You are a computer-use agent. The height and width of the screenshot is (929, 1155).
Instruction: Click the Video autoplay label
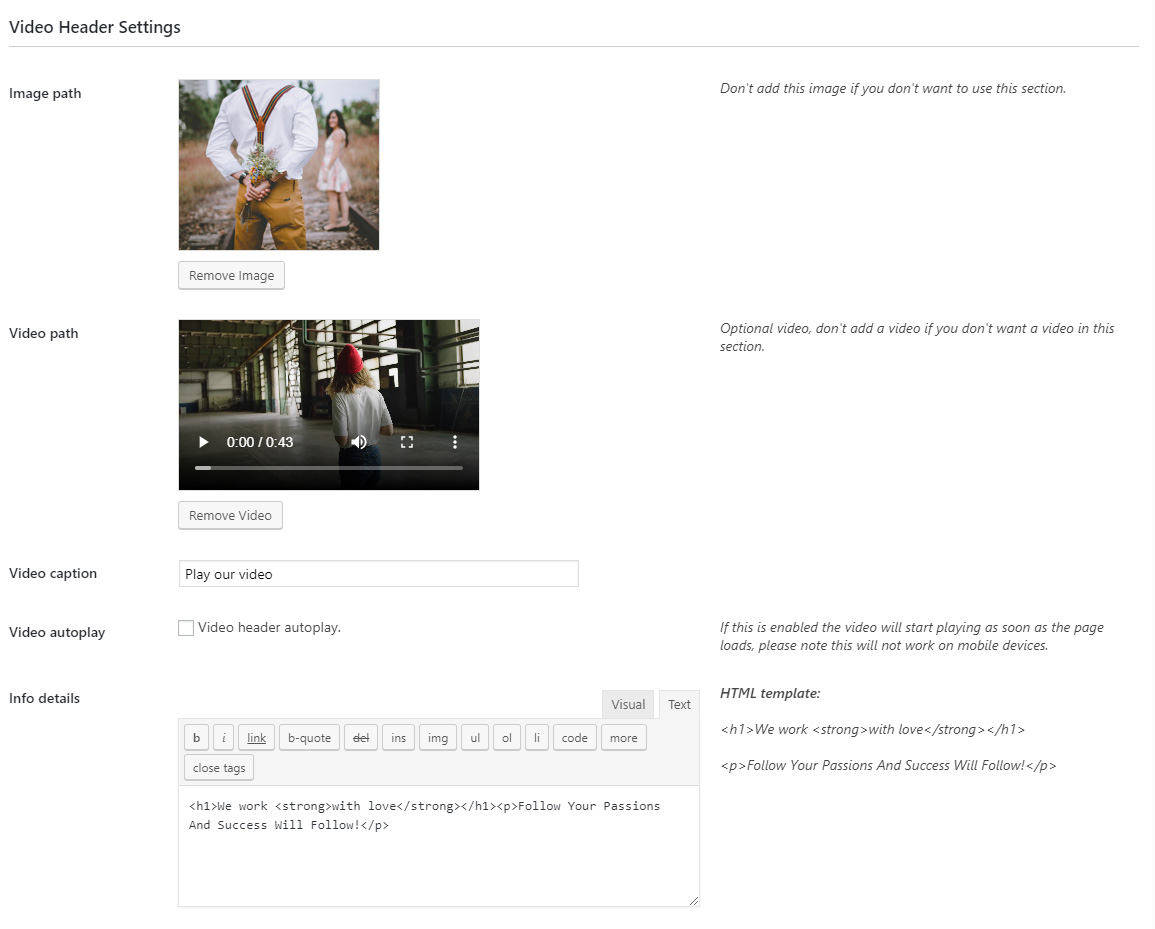57,632
